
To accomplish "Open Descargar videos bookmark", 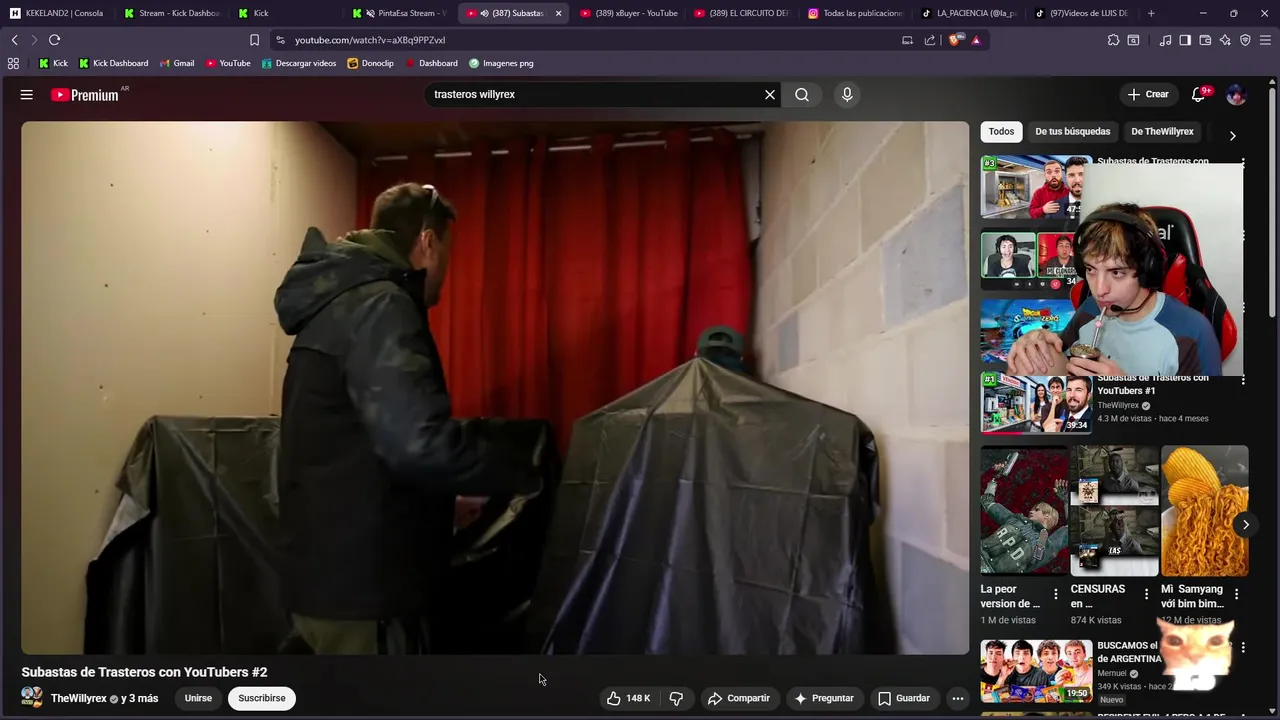I will (299, 63).
